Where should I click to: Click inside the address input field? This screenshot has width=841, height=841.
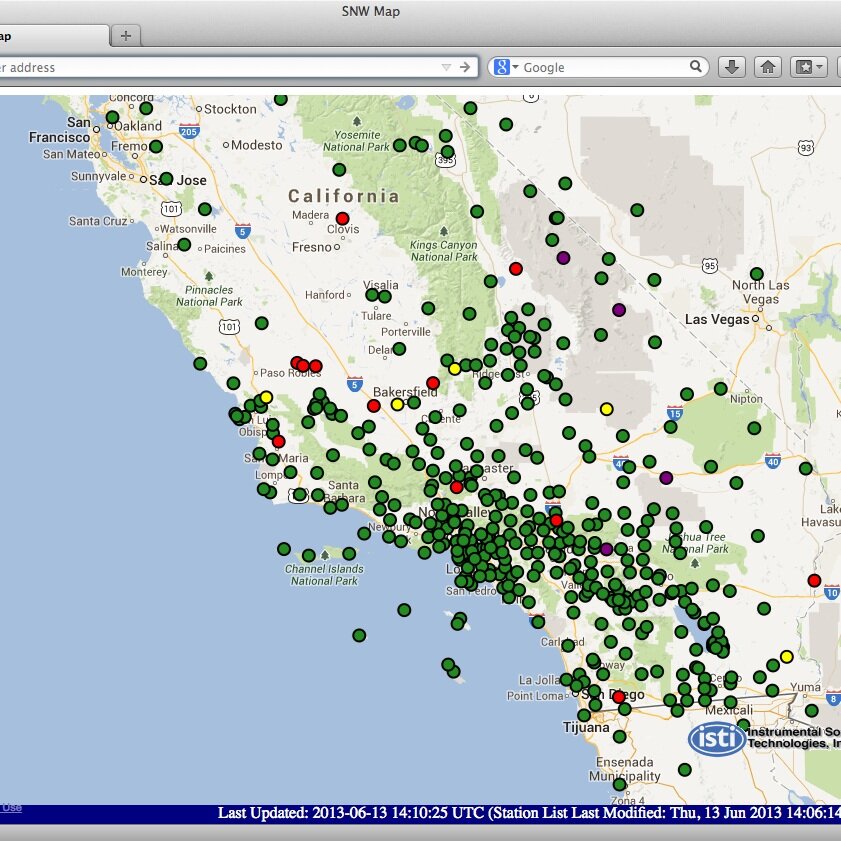[200, 67]
